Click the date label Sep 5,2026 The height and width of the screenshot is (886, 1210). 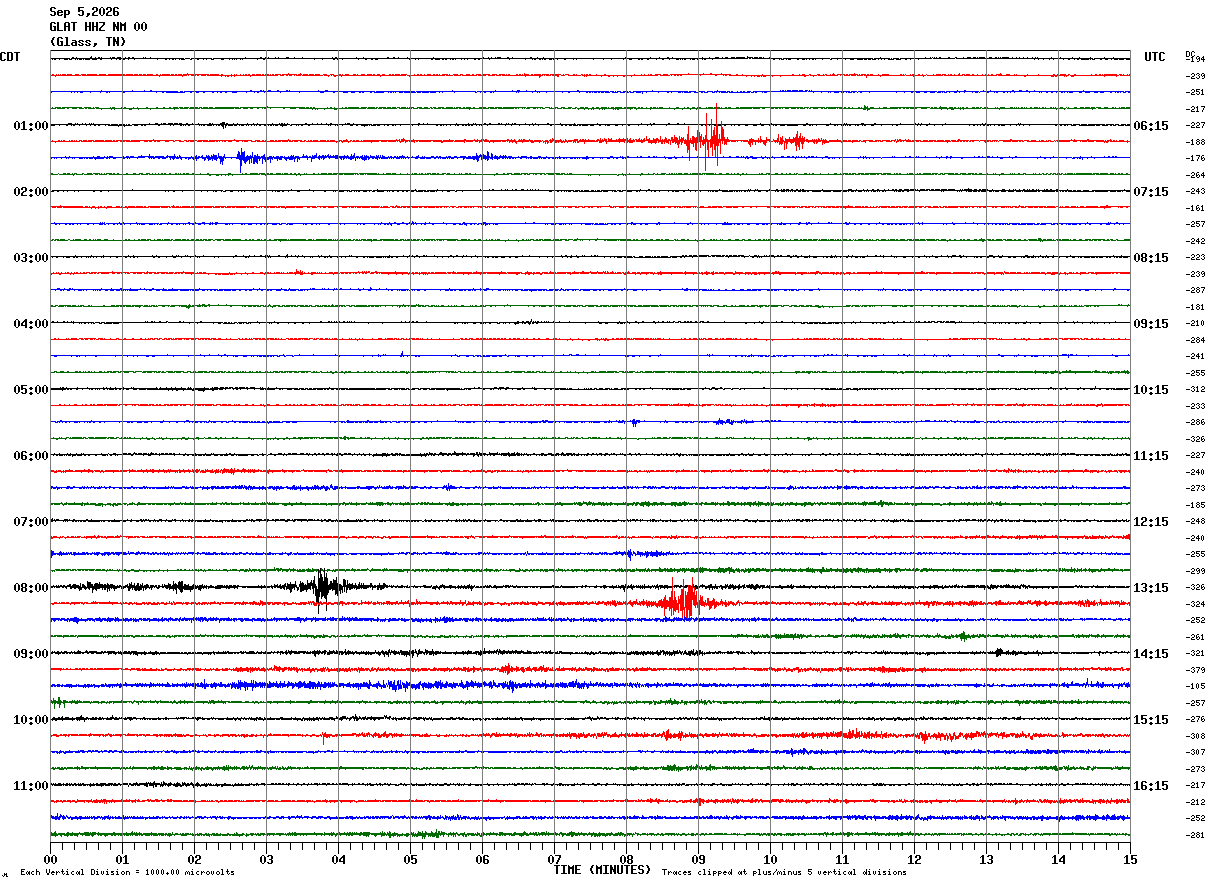[84, 12]
